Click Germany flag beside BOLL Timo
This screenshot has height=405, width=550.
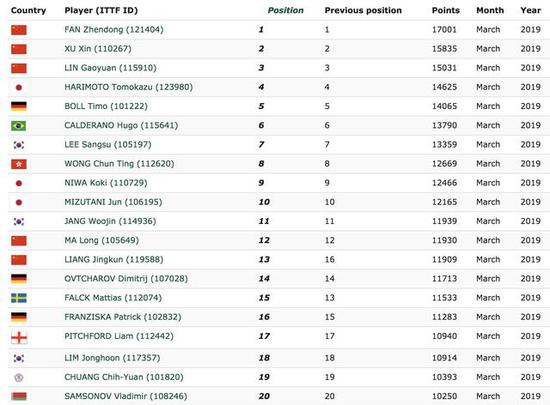pyautogui.click(x=19, y=106)
